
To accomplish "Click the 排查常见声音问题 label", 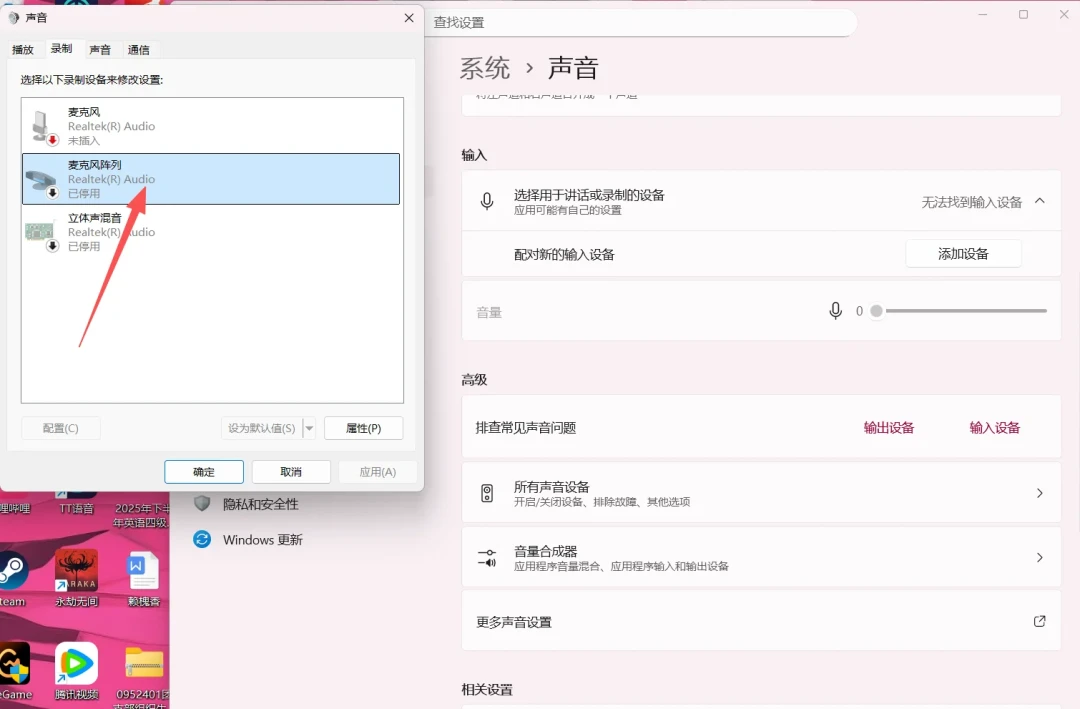I will 526,428.
